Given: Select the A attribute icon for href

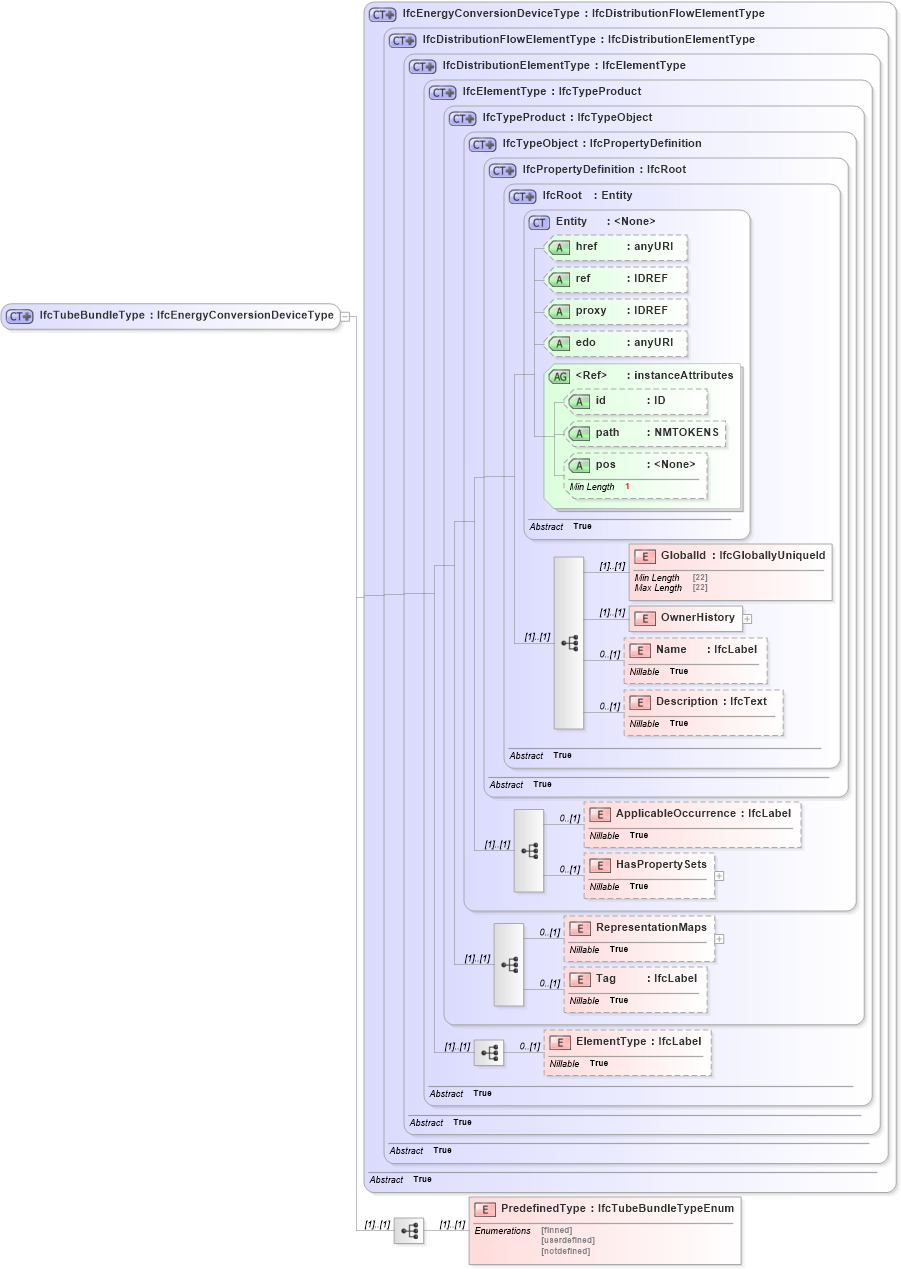Looking at the screenshot, I should click(x=560, y=247).
